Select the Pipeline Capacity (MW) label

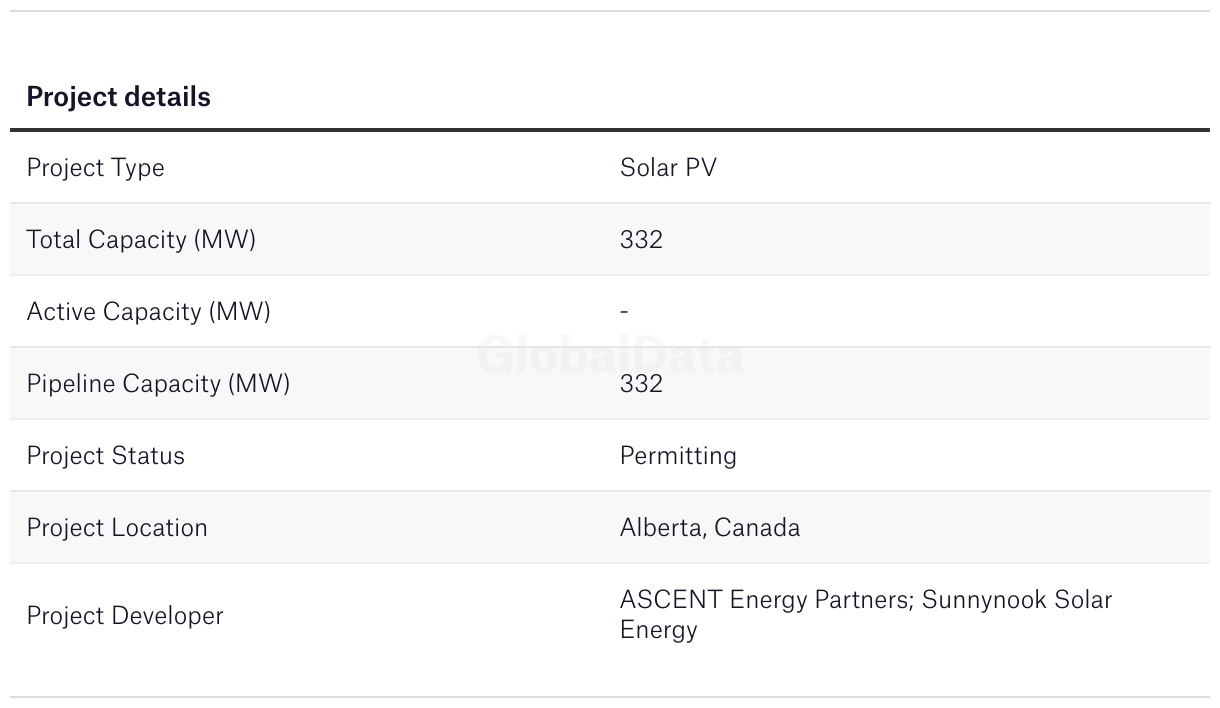tap(158, 384)
